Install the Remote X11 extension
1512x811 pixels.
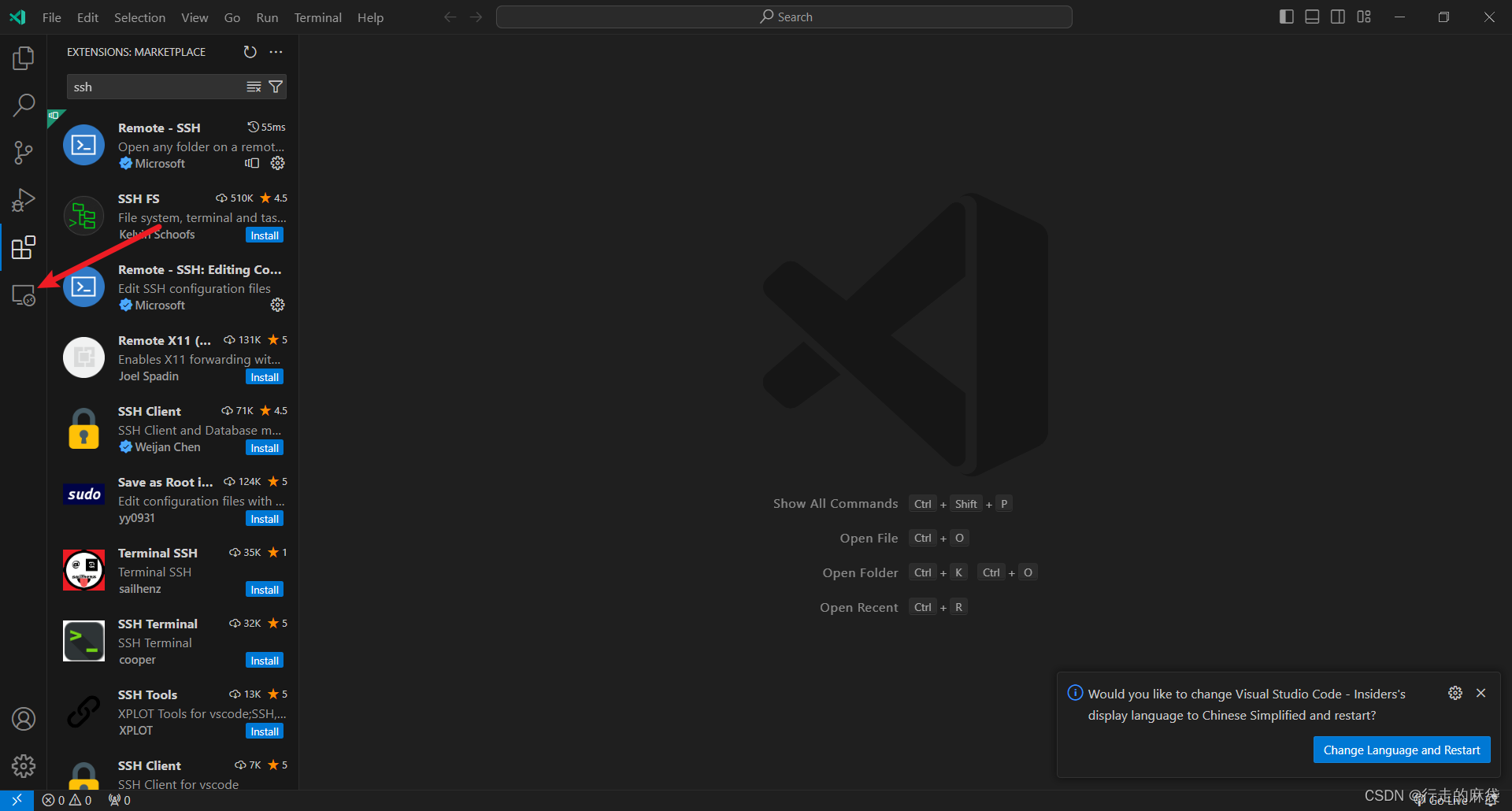265,377
